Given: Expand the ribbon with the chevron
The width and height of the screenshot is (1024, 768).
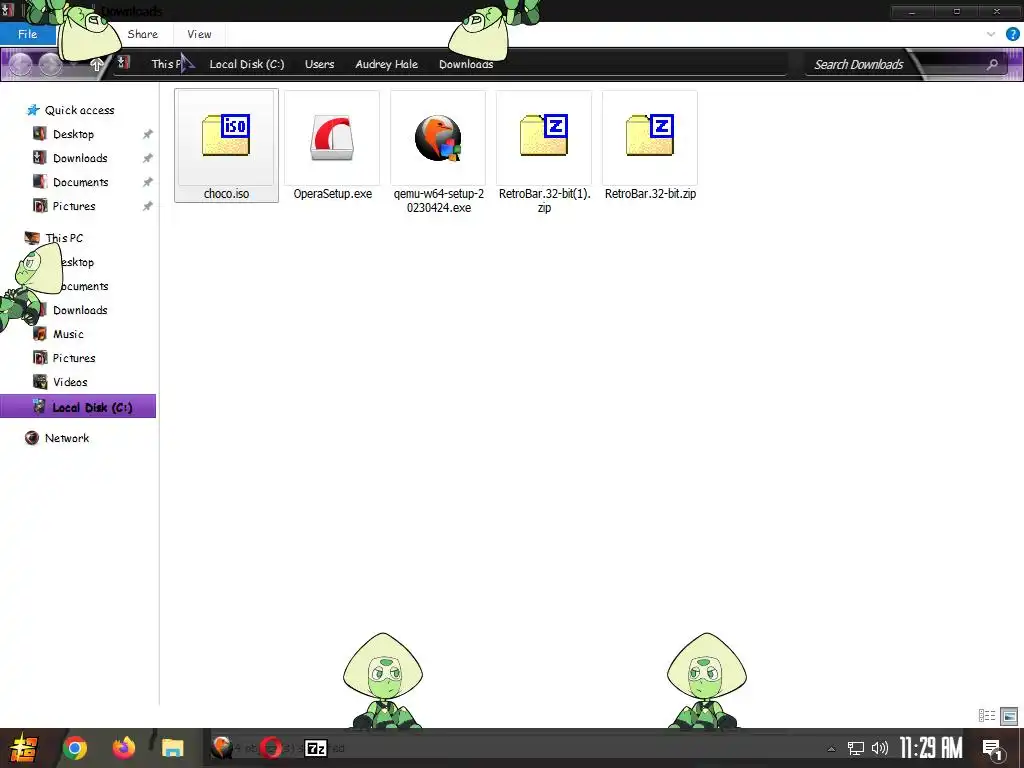Looking at the screenshot, I should coord(991,34).
